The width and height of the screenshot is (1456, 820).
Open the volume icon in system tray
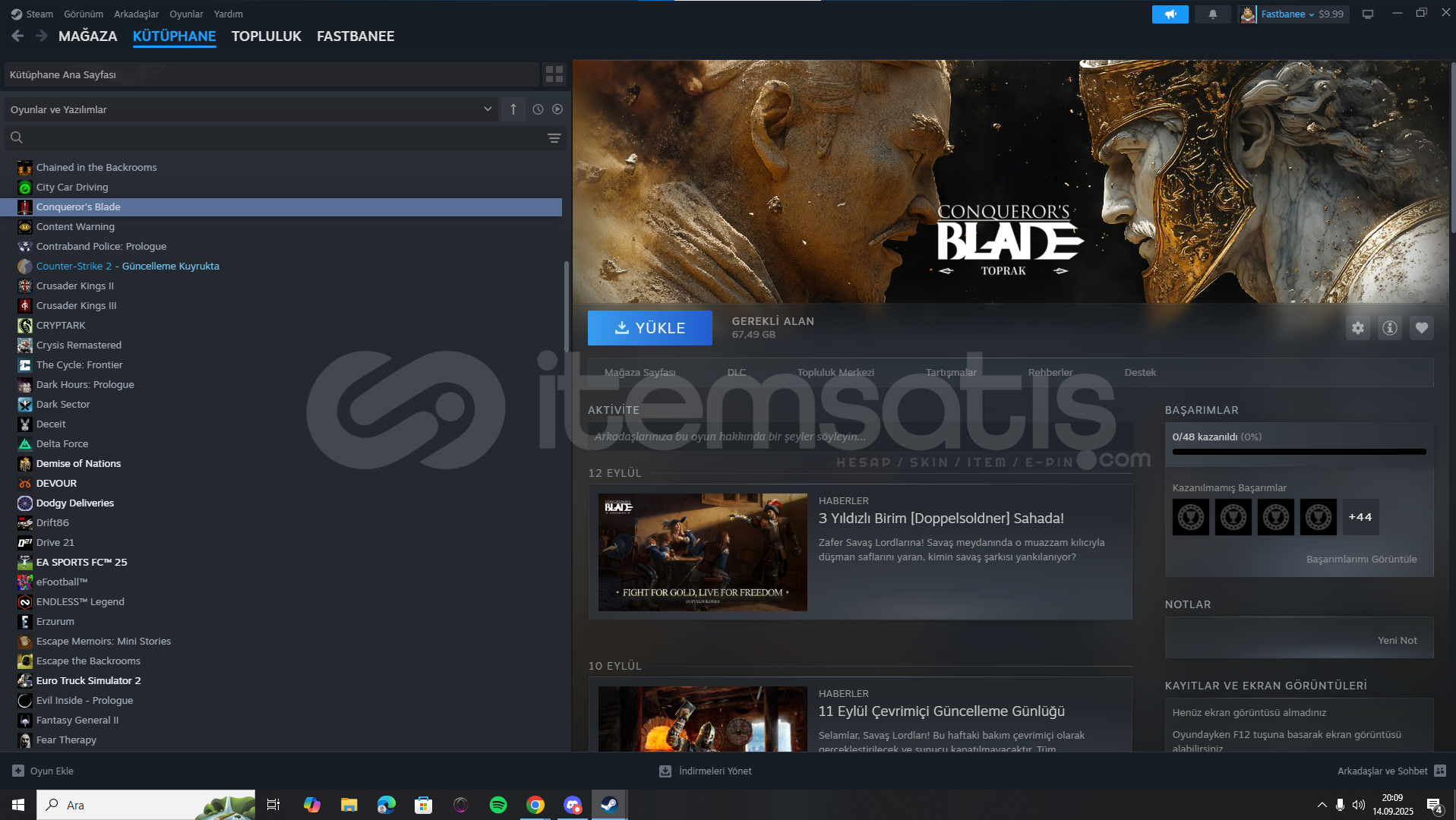(1359, 805)
